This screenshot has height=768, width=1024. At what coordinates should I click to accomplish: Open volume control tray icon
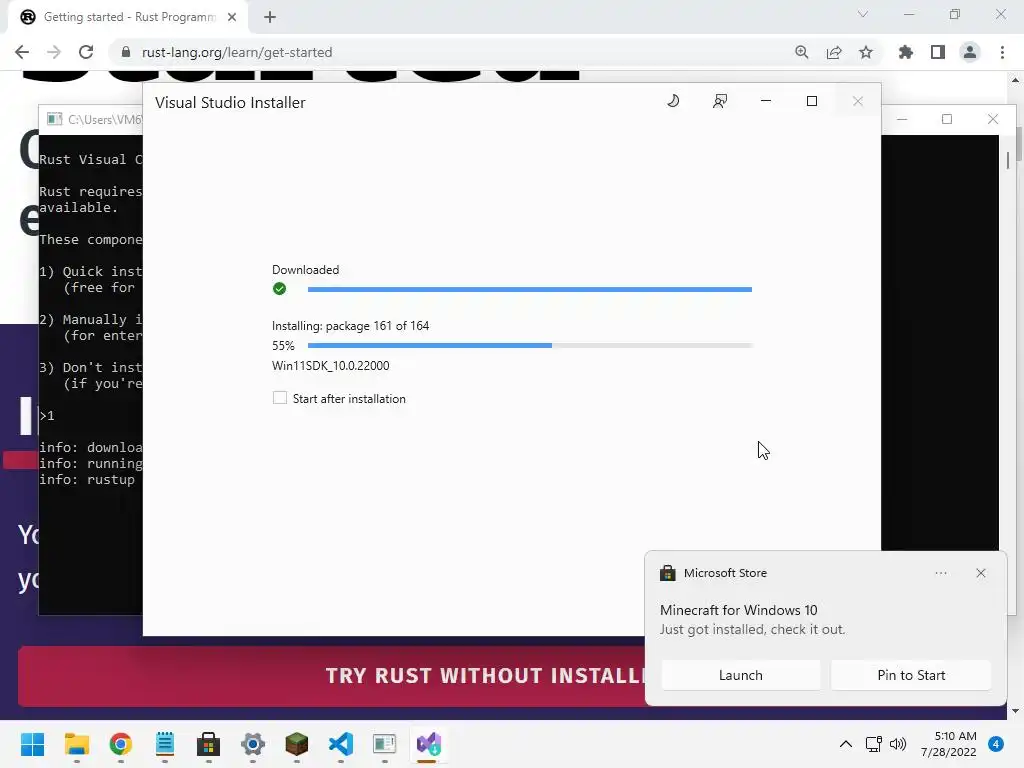[x=898, y=744]
